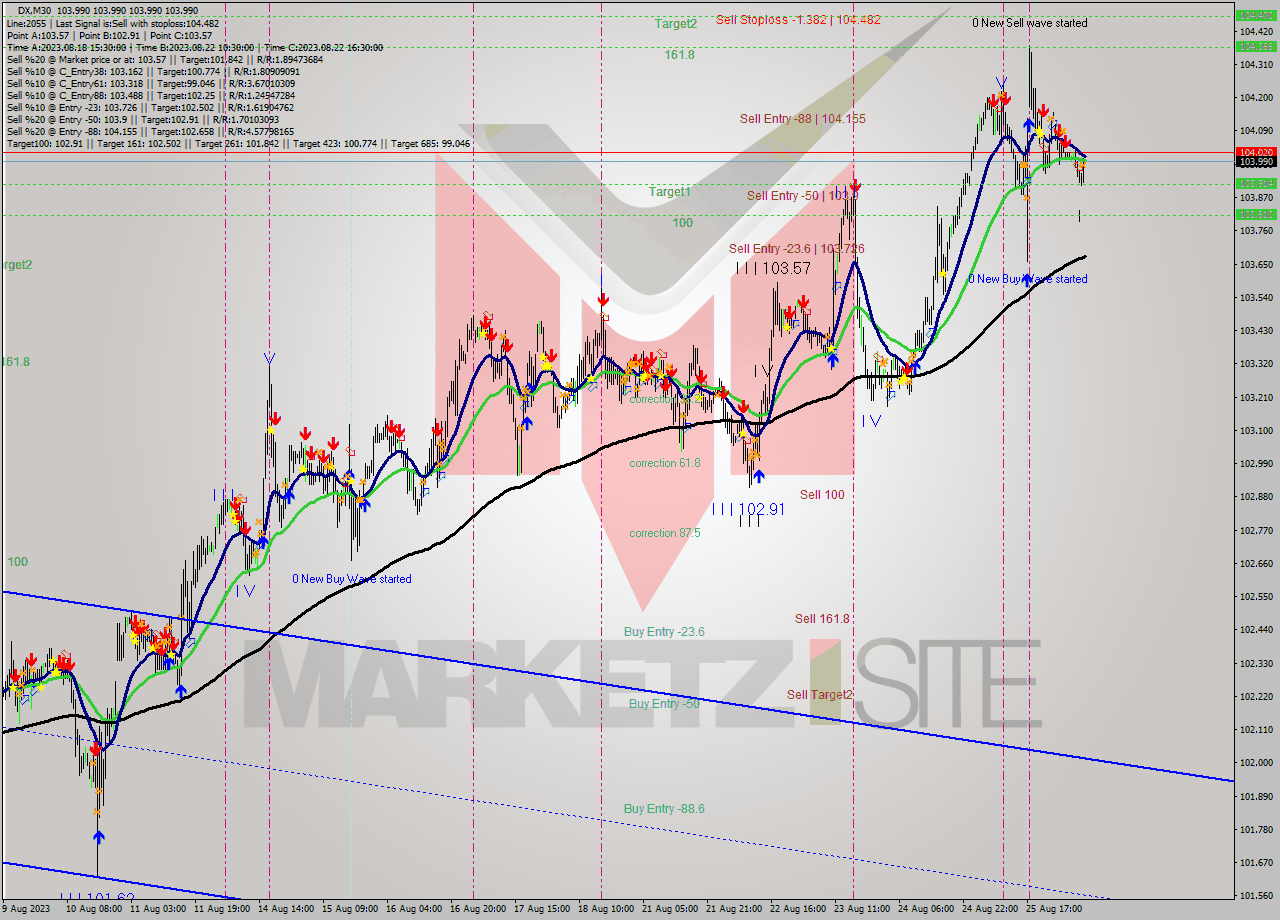Viewport: 1280px width, 920px height.
Task: Click the 'Sell %20 @ Entry -50: 103.9' line
Action: [144, 120]
